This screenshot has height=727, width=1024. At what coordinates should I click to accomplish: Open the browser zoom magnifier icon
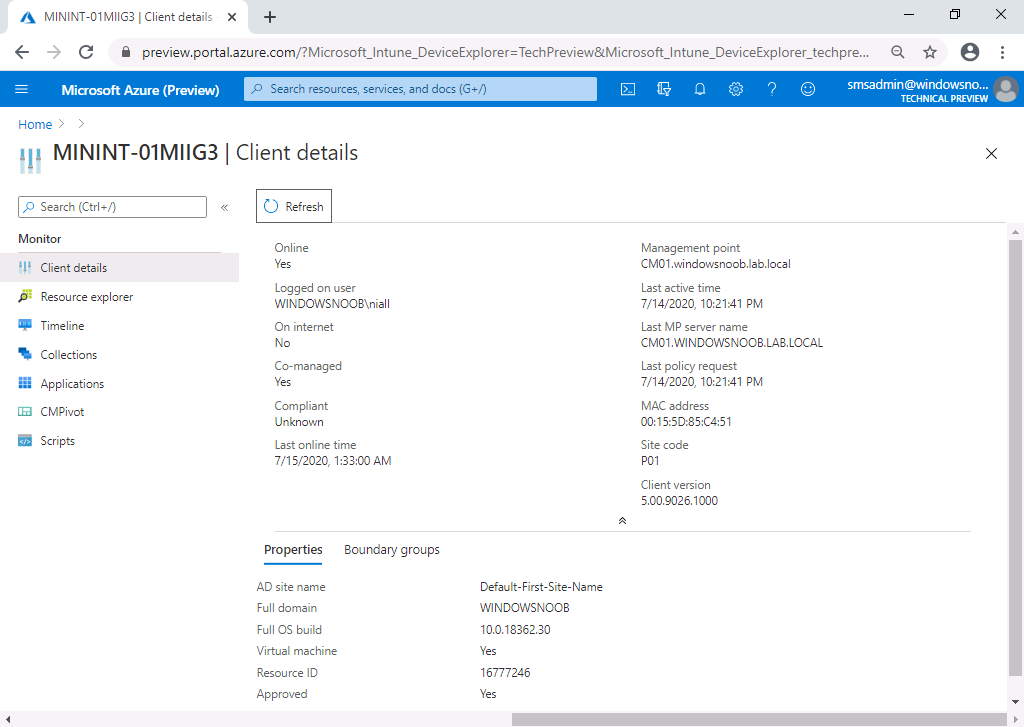click(x=898, y=52)
